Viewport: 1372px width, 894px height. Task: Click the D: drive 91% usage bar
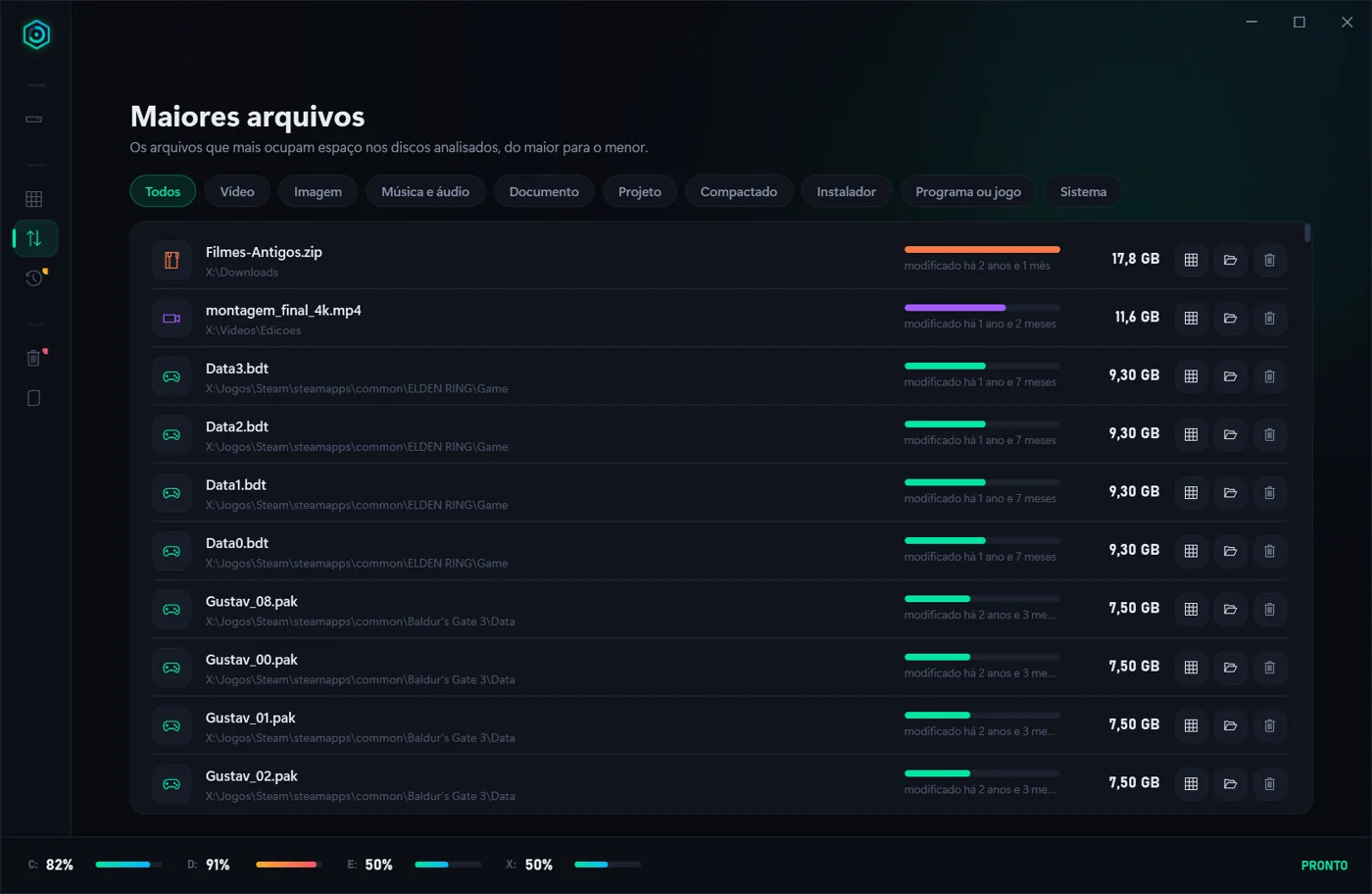point(289,865)
